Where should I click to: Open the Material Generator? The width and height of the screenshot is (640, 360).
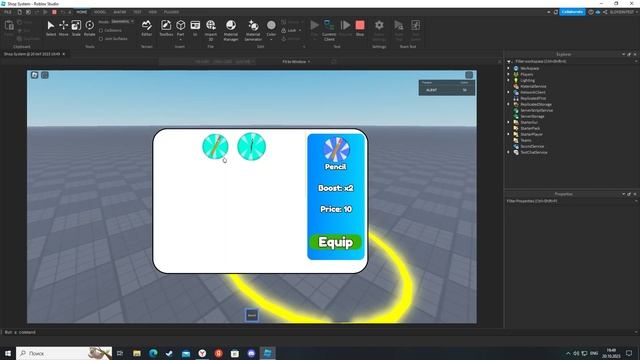point(253,30)
